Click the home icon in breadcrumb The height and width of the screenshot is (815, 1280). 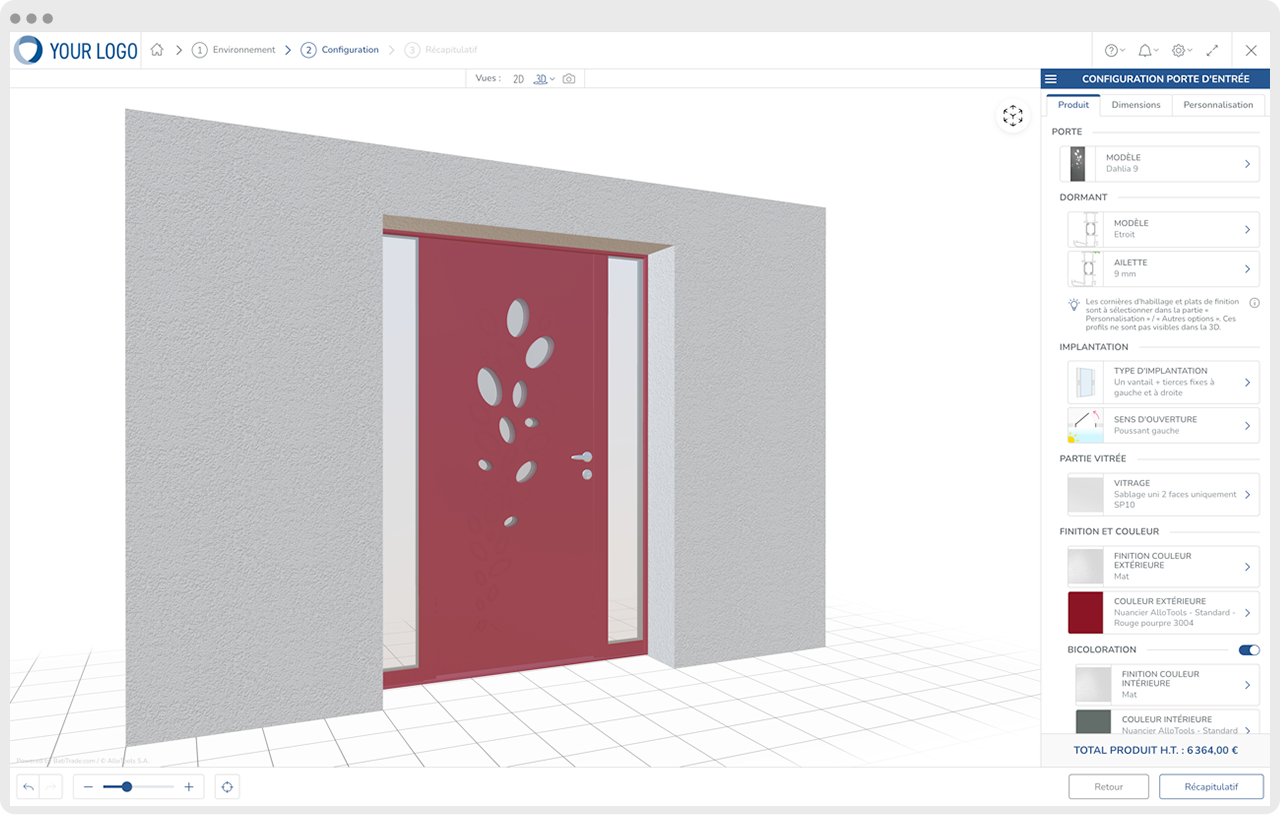coord(157,50)
